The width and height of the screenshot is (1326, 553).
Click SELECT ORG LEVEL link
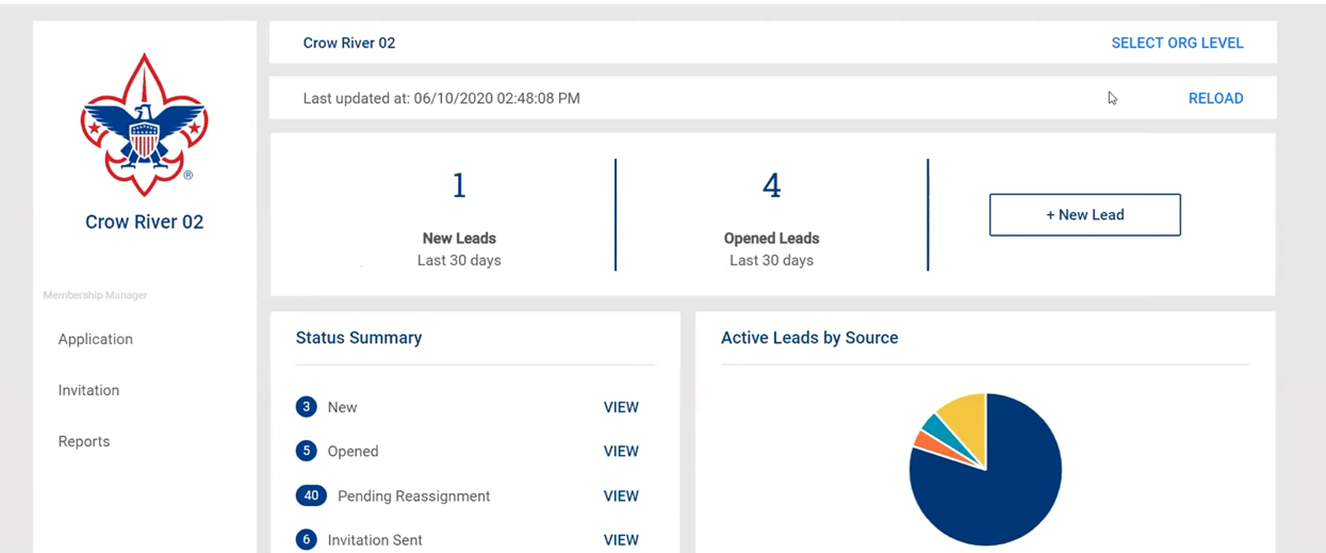point(1177,43)
